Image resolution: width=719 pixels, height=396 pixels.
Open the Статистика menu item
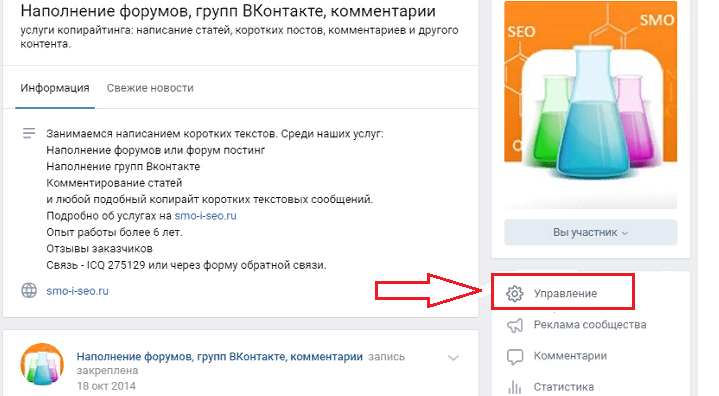point(564,387)
